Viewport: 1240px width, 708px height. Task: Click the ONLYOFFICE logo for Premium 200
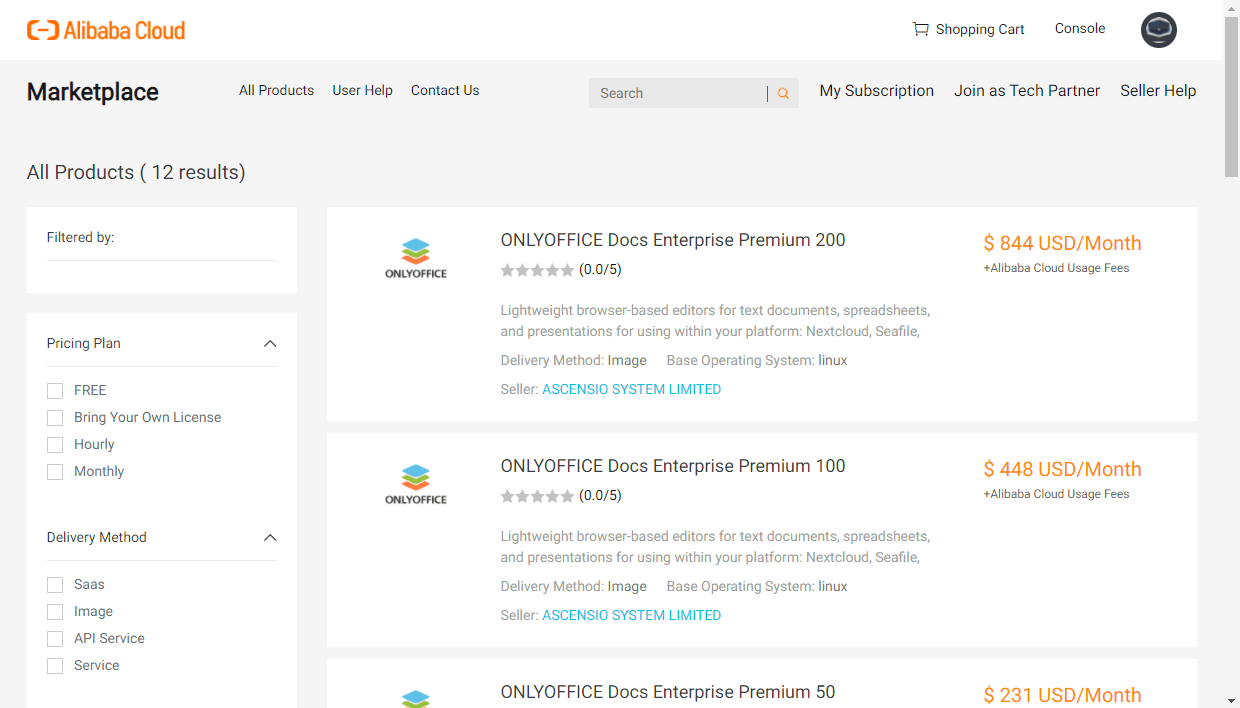pyautogui.click(x=415, y=256)
